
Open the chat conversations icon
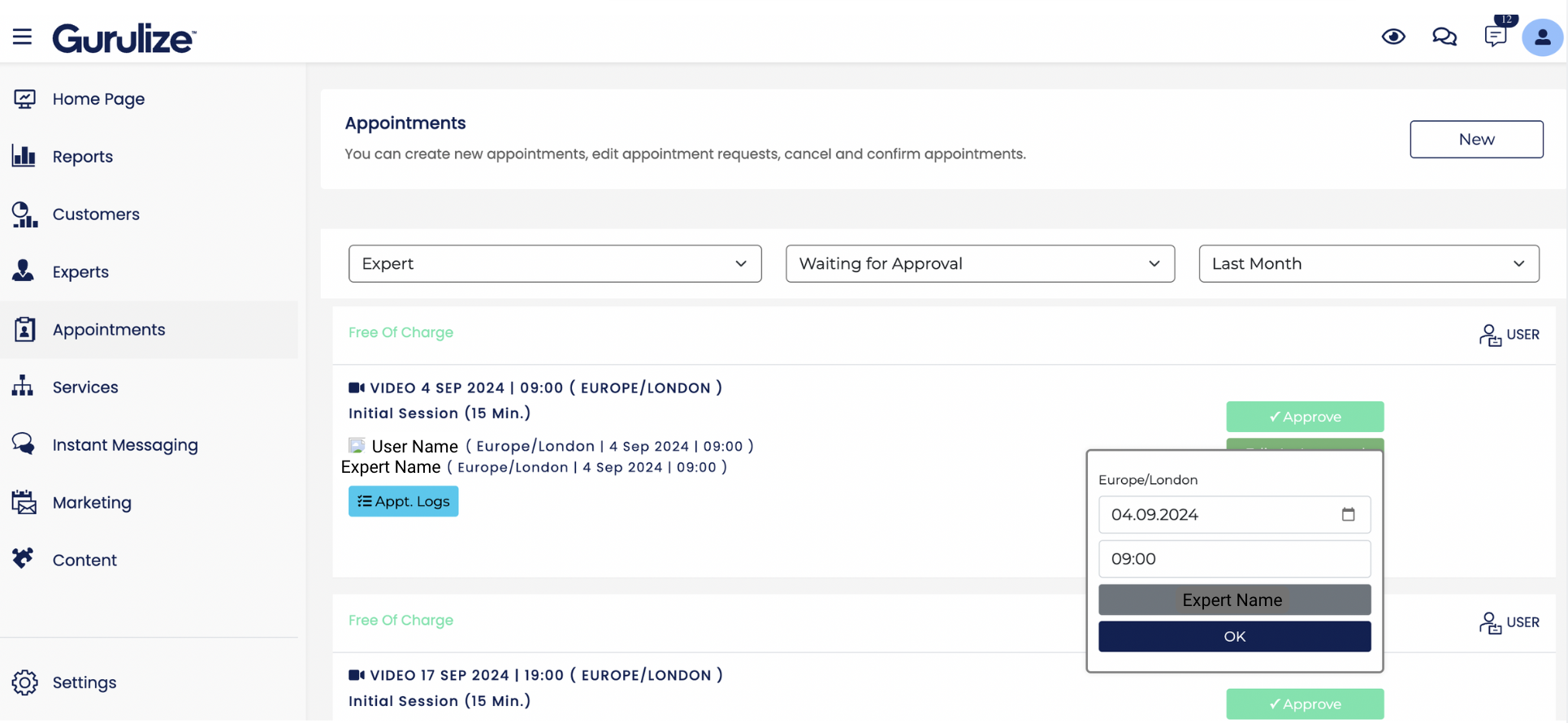[x=1444, y=37]
